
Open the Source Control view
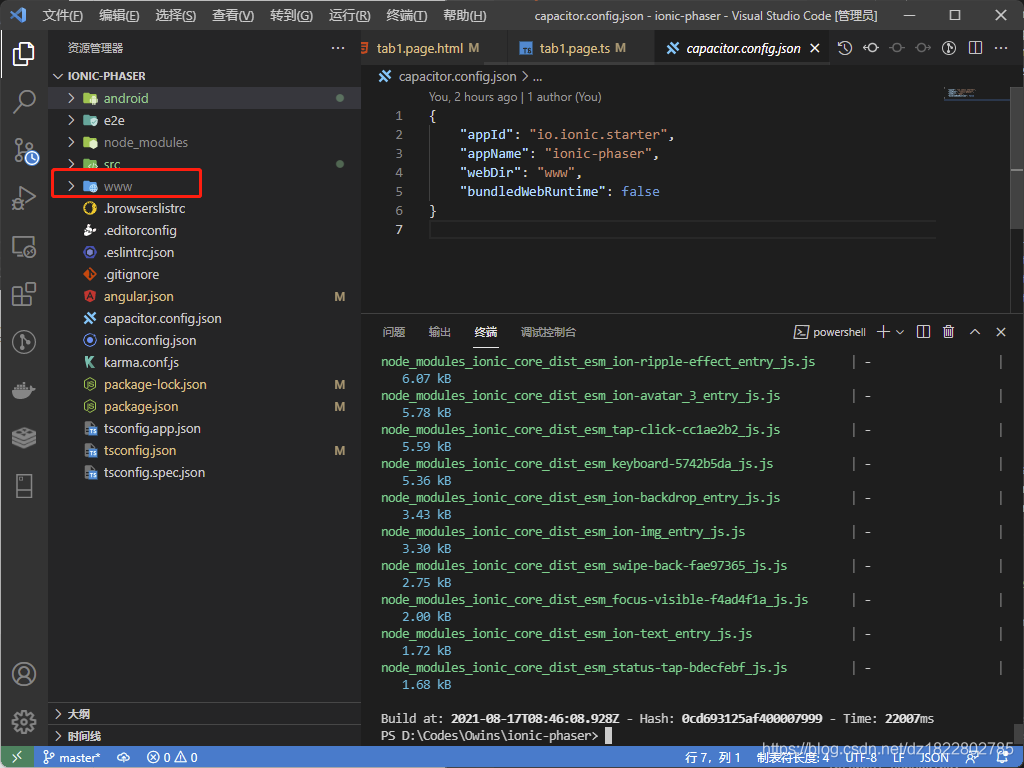[x=24, y=150]
